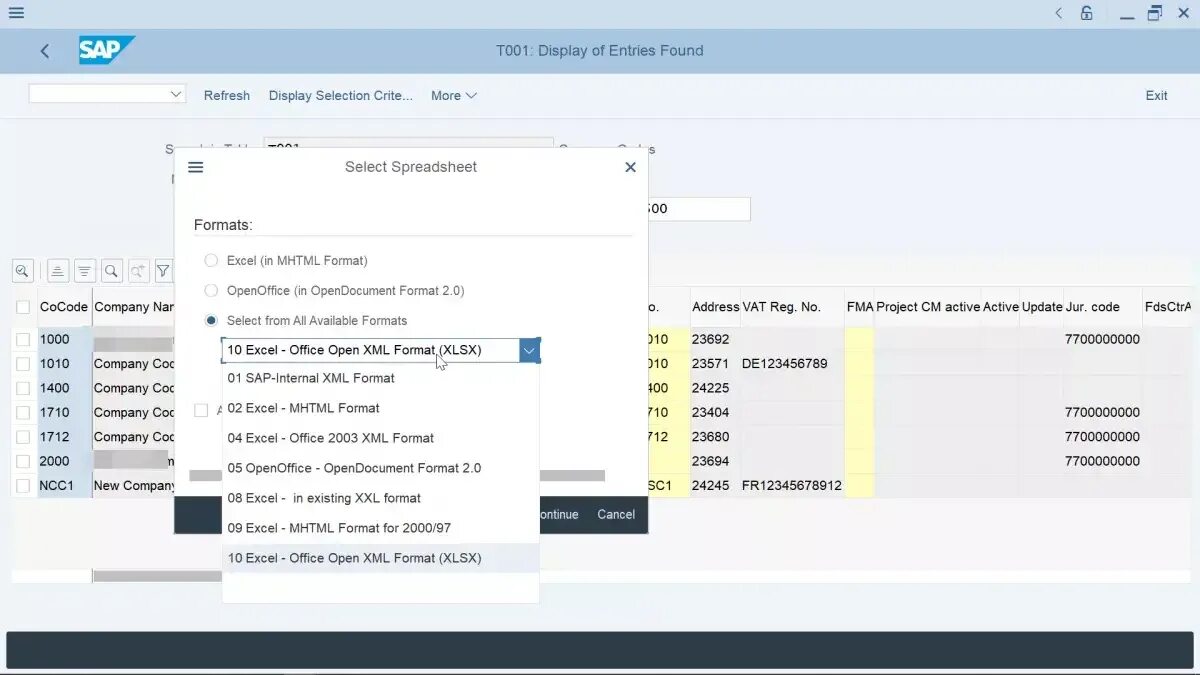
Task: Expand the More menu
Action: click(x=454, y=96)
